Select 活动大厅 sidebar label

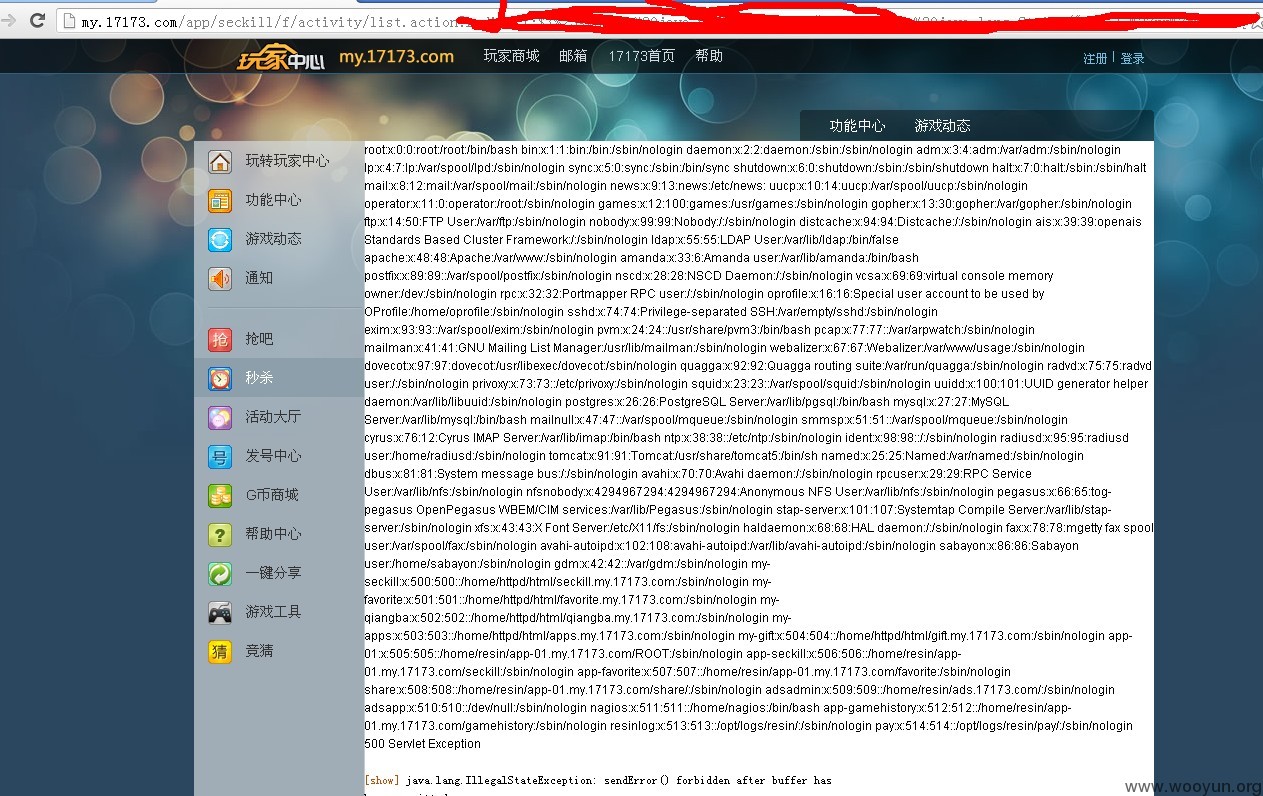(273, 417)
